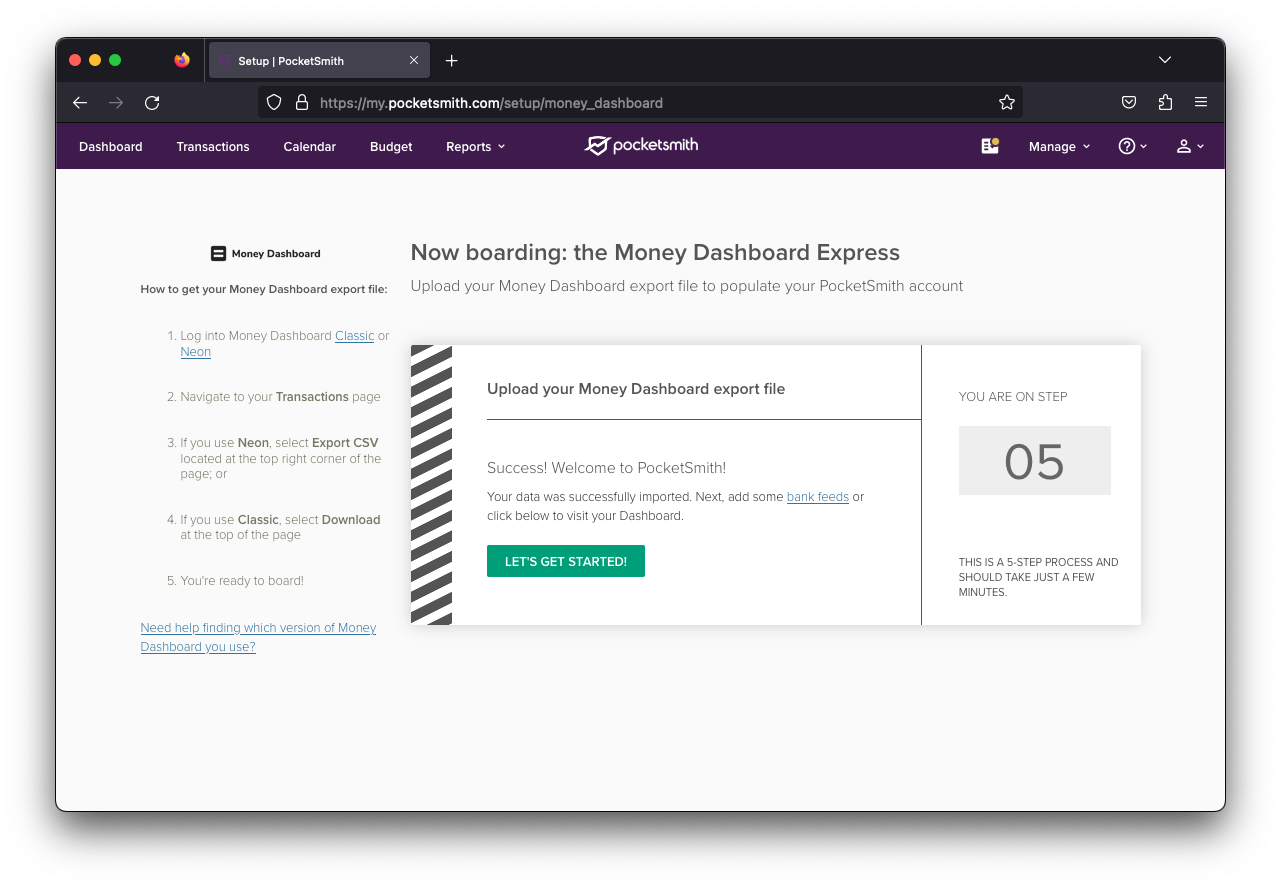Click the Money Dashboard logo icon
The image size is (1281, 885).
tap(217, 253)
